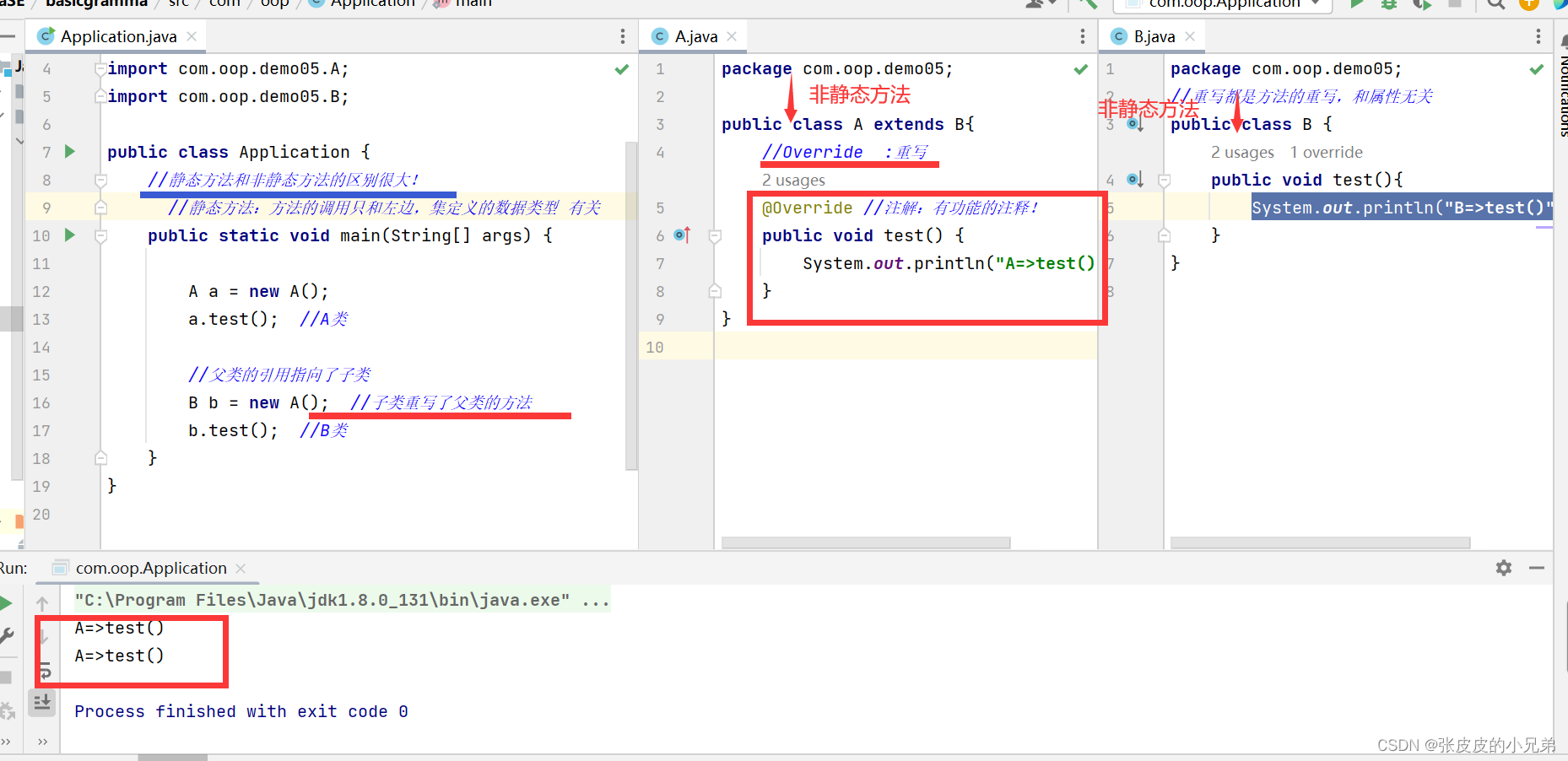Click java.exe command line in console

pyautogui.click(x=322, y=600)
